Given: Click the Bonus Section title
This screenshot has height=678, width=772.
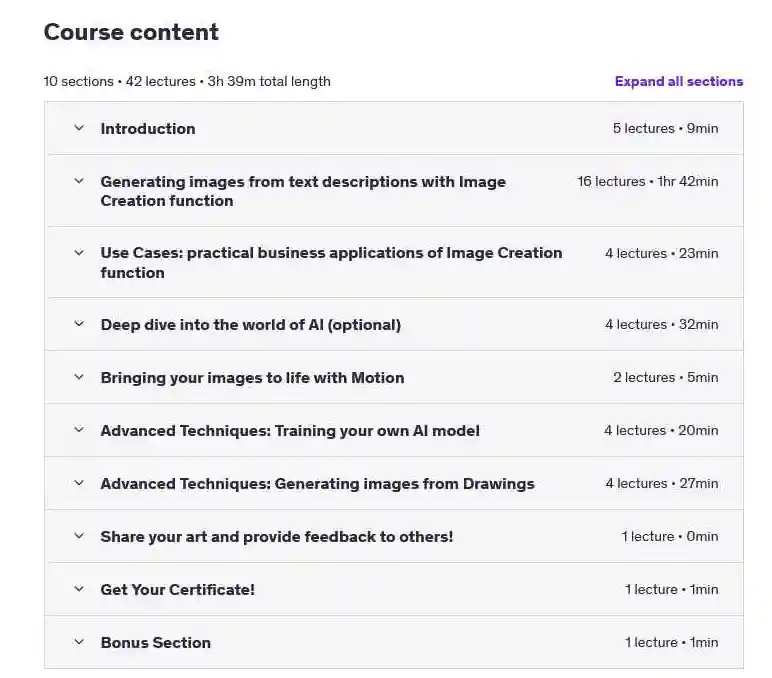Looking at the screenshot, I should (x=156, y=643).
